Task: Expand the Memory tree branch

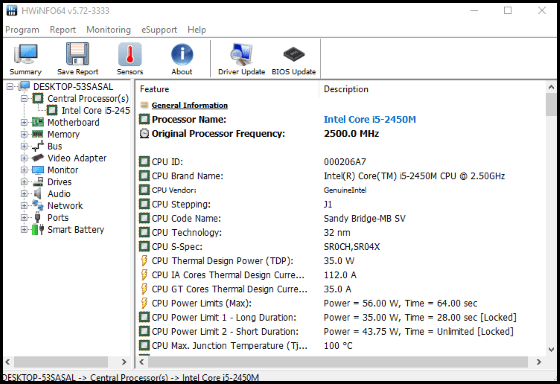Action: tap(24, 134)
